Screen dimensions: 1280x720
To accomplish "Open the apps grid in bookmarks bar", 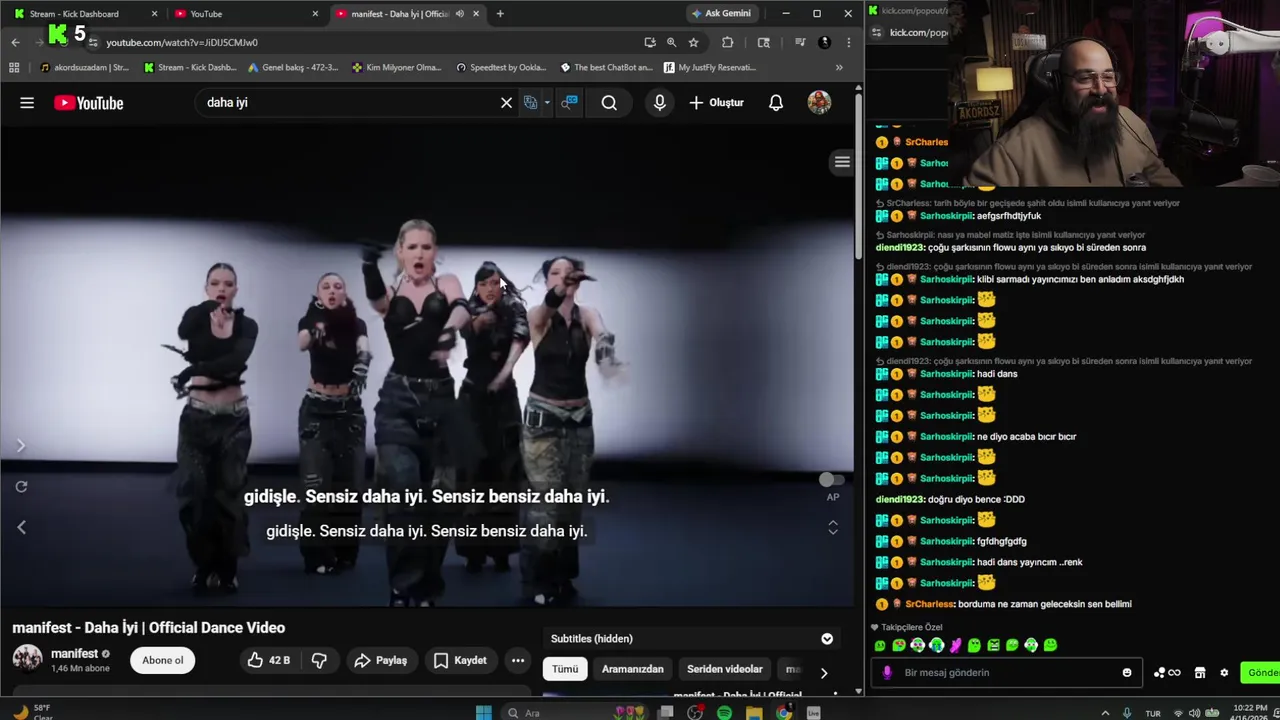I will (x=14, y=68).
